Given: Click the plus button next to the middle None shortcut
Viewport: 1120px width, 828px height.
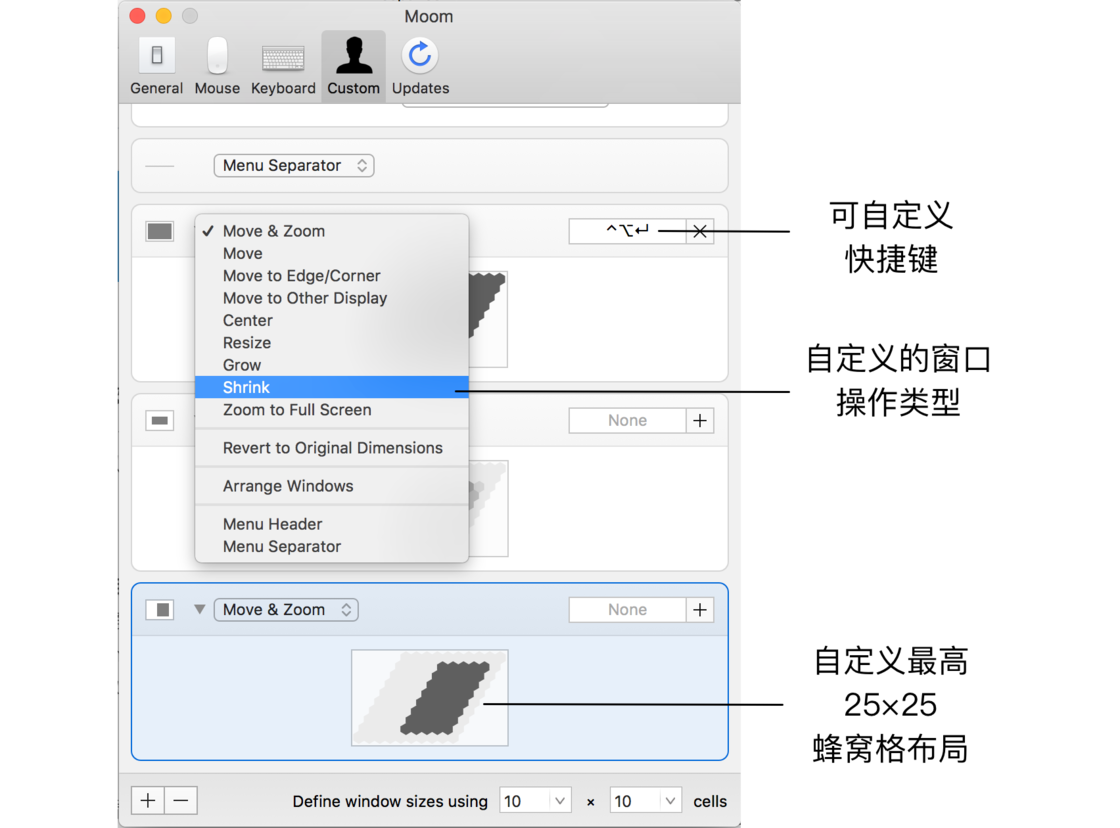Looking at the screenshot, I should [700, 421].
